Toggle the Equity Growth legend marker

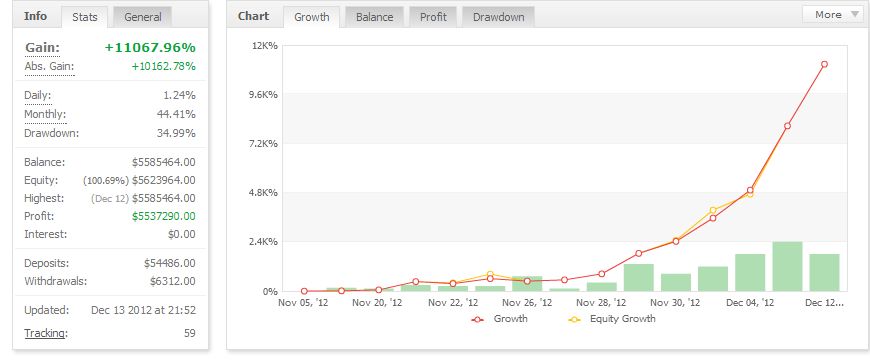point(574,319)
